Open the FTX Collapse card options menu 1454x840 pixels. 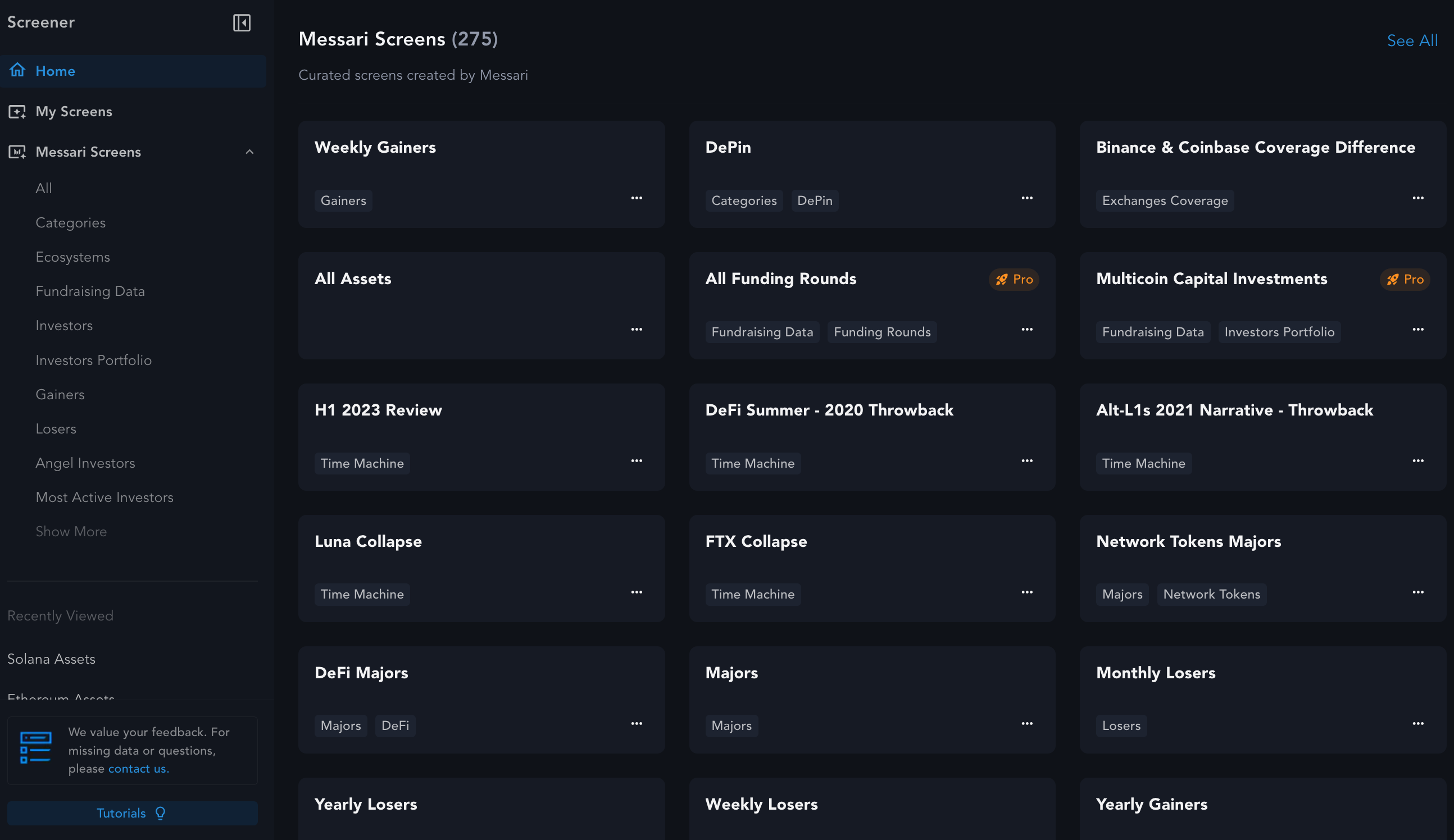click(1027, 592)
